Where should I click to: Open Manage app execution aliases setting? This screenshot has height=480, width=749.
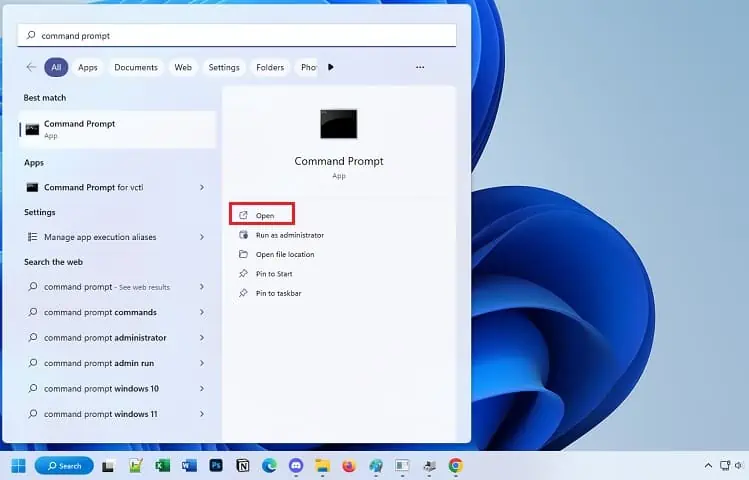pyautogui.click(x=107, y=237)
